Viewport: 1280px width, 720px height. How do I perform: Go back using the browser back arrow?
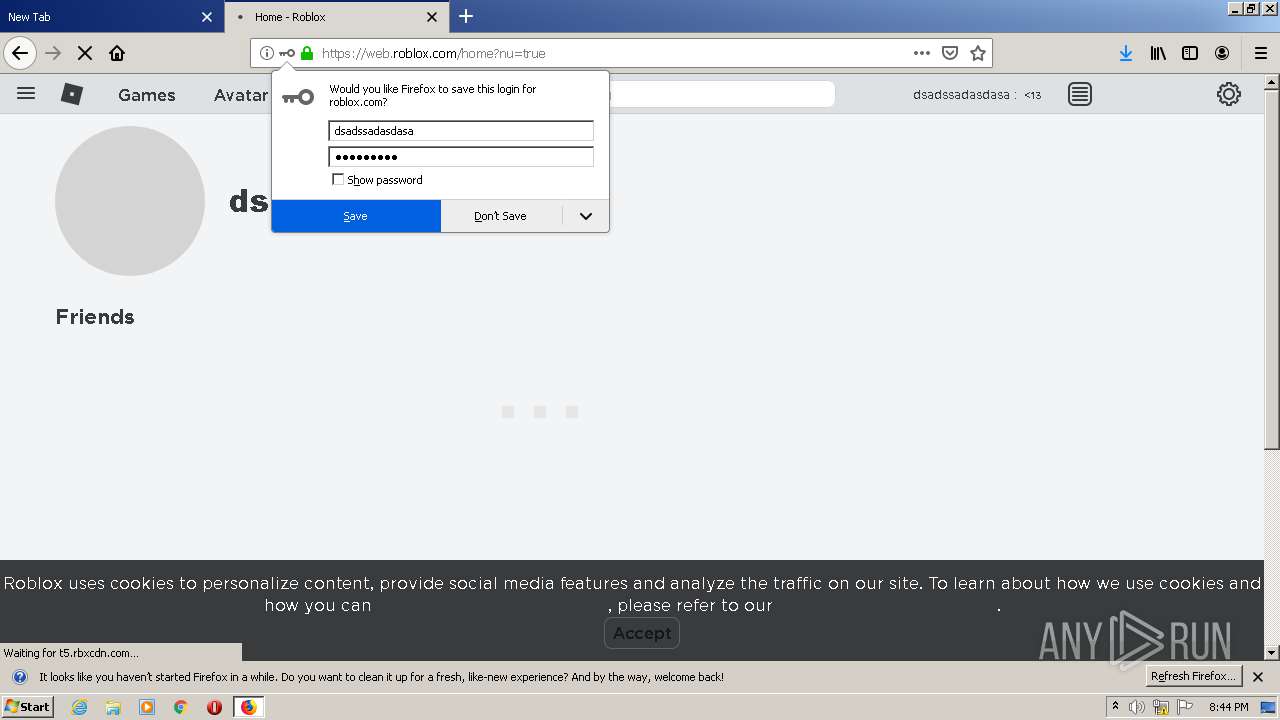coord(20,53)
